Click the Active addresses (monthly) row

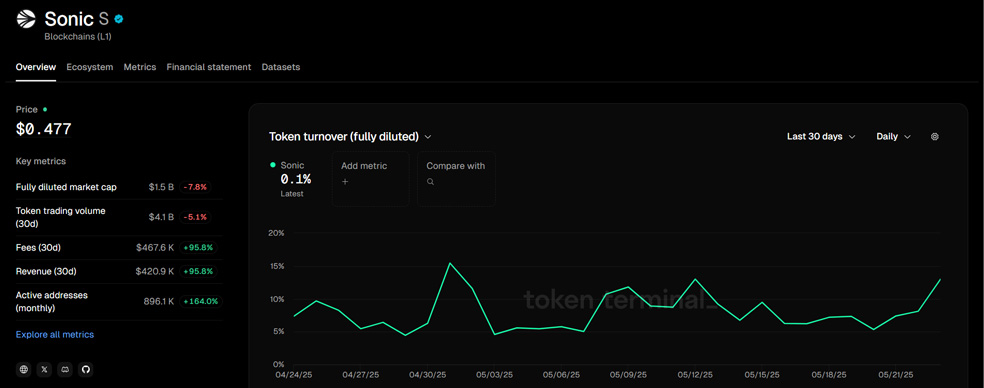(119, 301)
